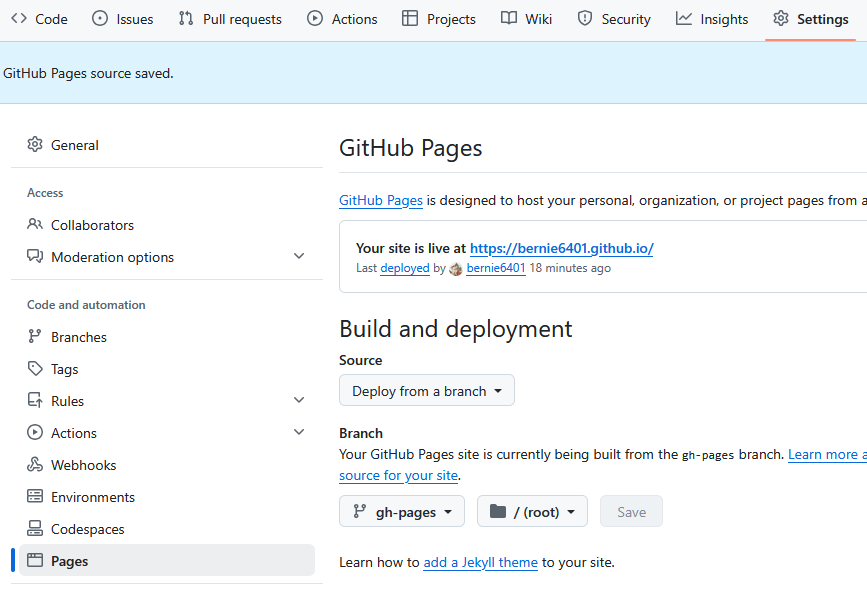Click the Collaborators people icon
Image resolution: width=867 pixels, height=591 pixels.
(35, 224)
